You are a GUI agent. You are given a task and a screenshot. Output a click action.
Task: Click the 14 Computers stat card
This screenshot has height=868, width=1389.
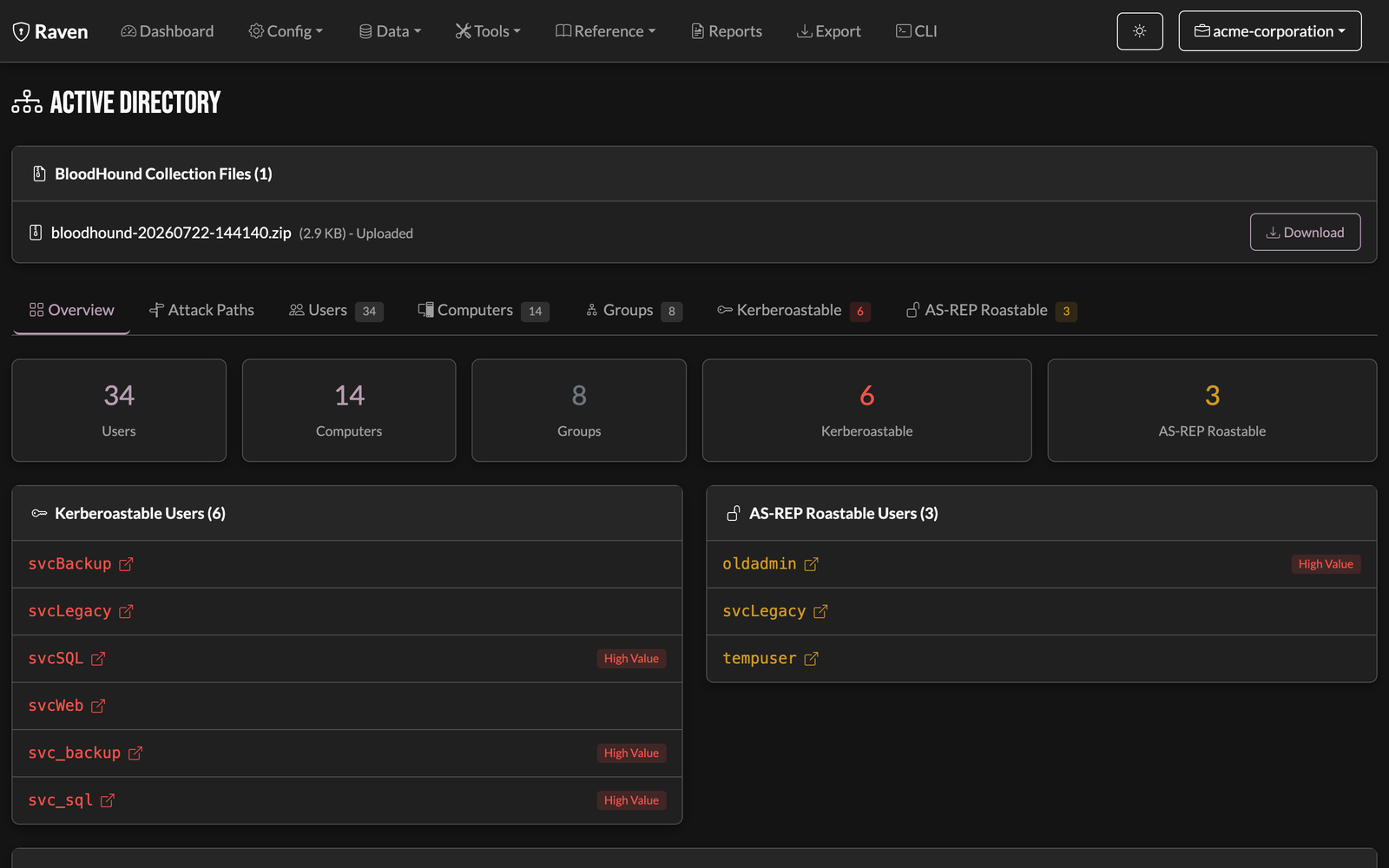[349, 411]
